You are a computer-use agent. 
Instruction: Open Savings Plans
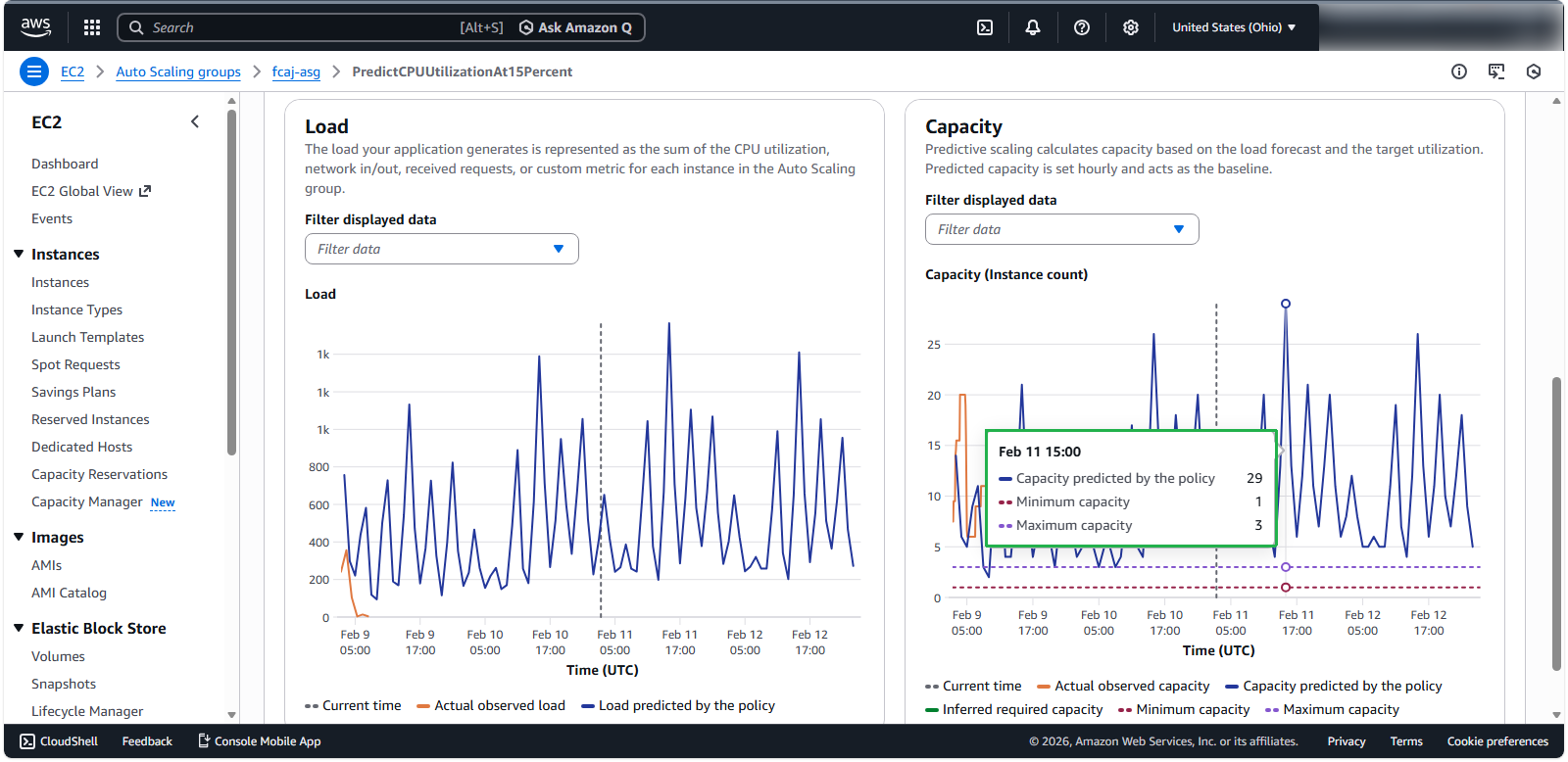coord(73,392)
